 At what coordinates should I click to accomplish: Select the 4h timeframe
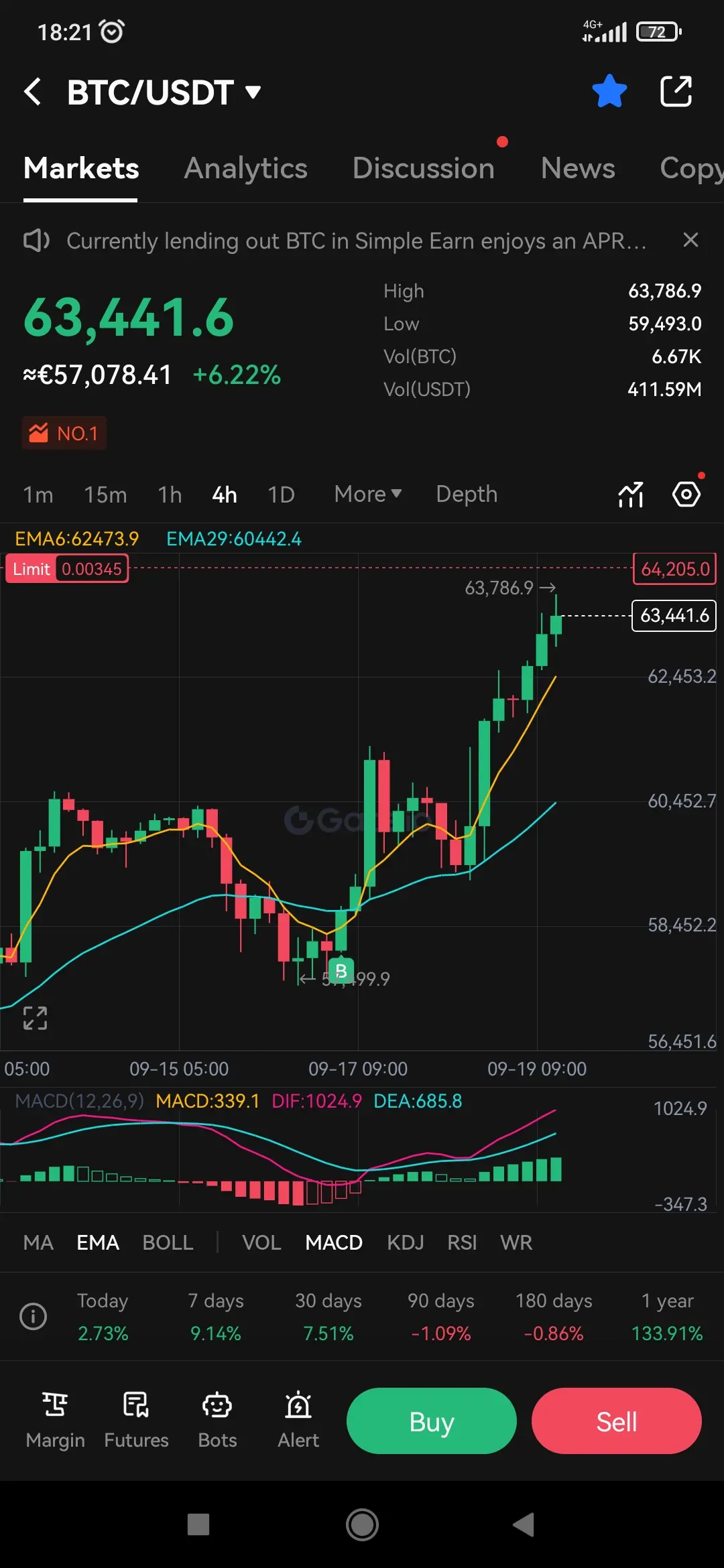pos(225,495)
